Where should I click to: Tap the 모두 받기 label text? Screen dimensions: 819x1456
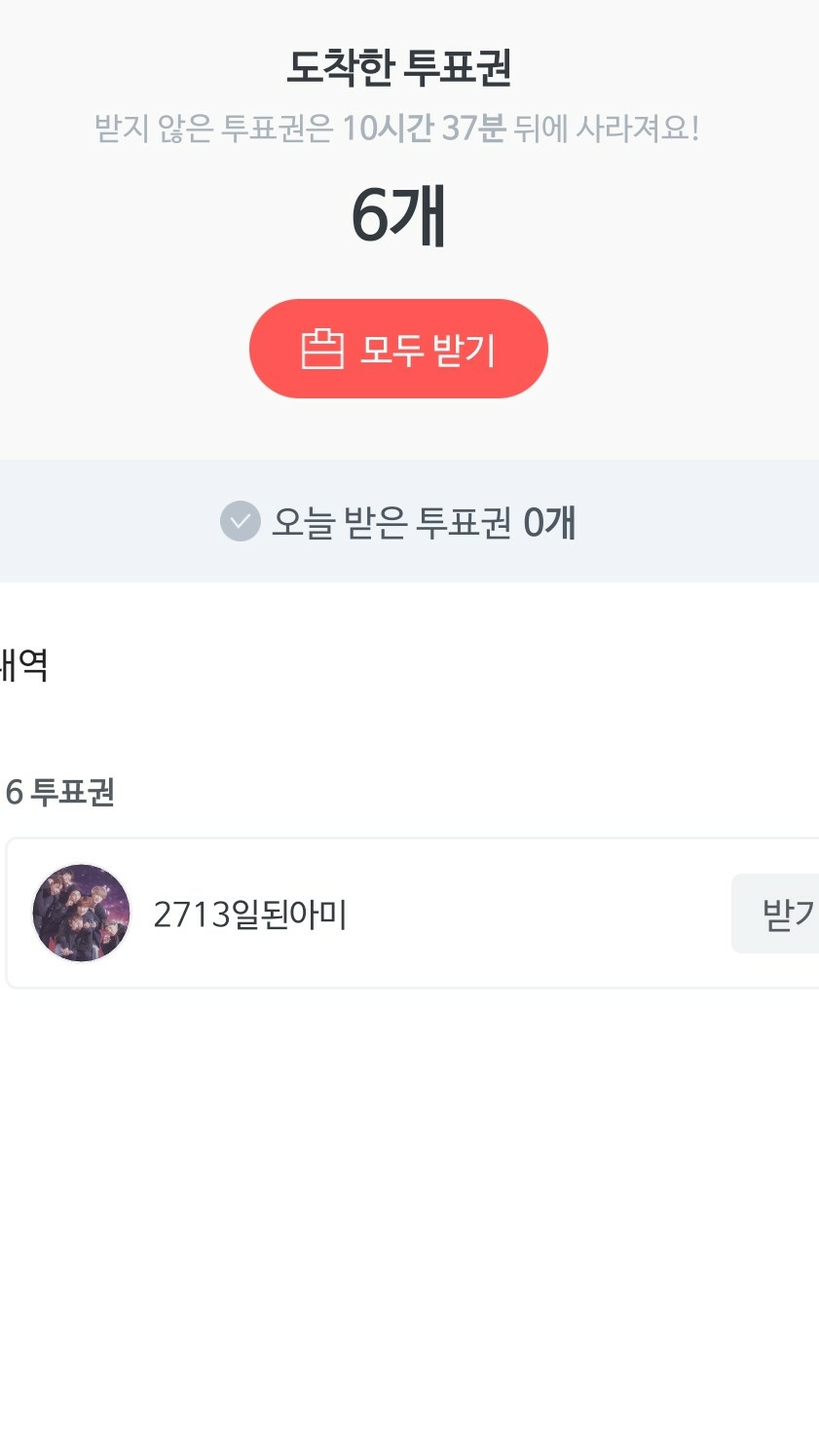(428, 350)
